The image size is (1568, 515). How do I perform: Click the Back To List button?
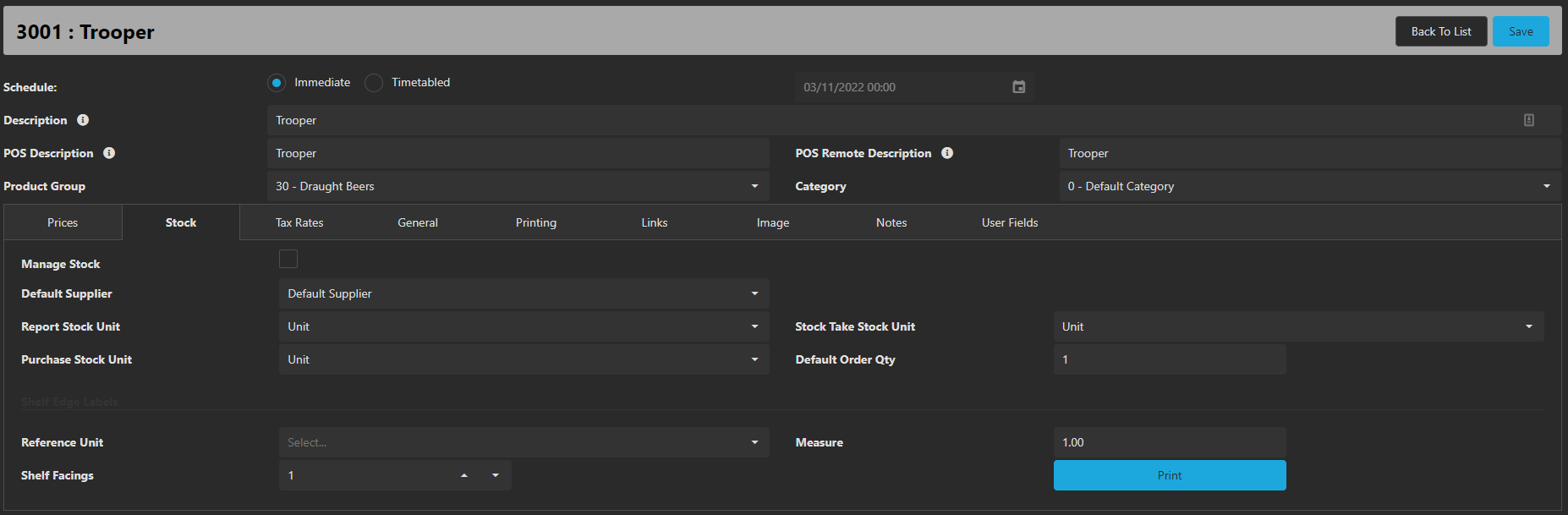click(x=1440, y=31)
